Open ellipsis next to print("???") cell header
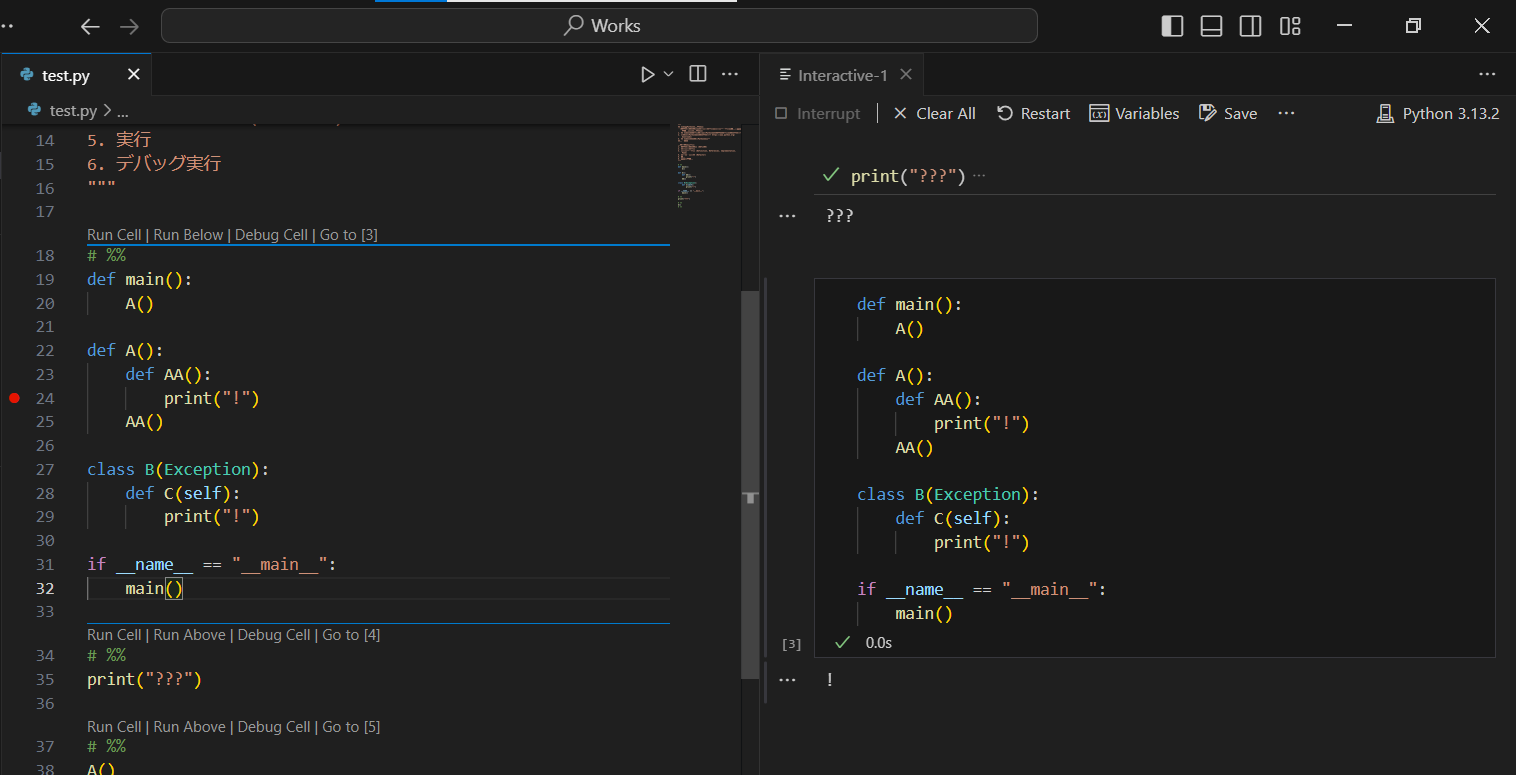The width and height of the screenshot is (1516, 775). [979, 176]
